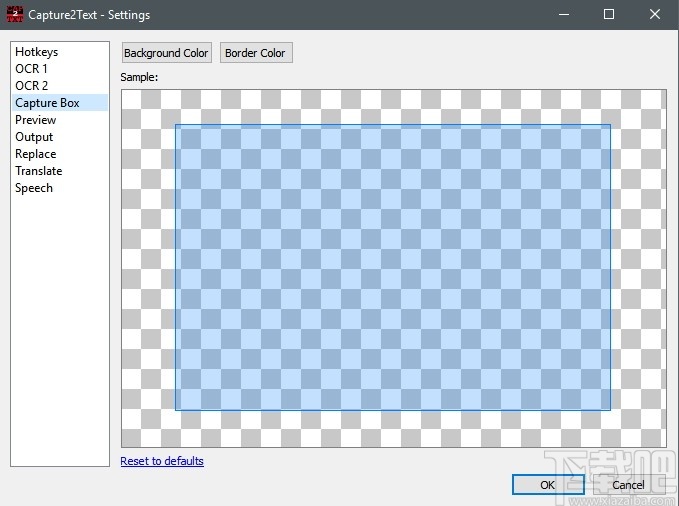This screenshot has height=506, width=679.
Task: Minimize the Capture2Text Settings window
Action: tap(564, 14)
